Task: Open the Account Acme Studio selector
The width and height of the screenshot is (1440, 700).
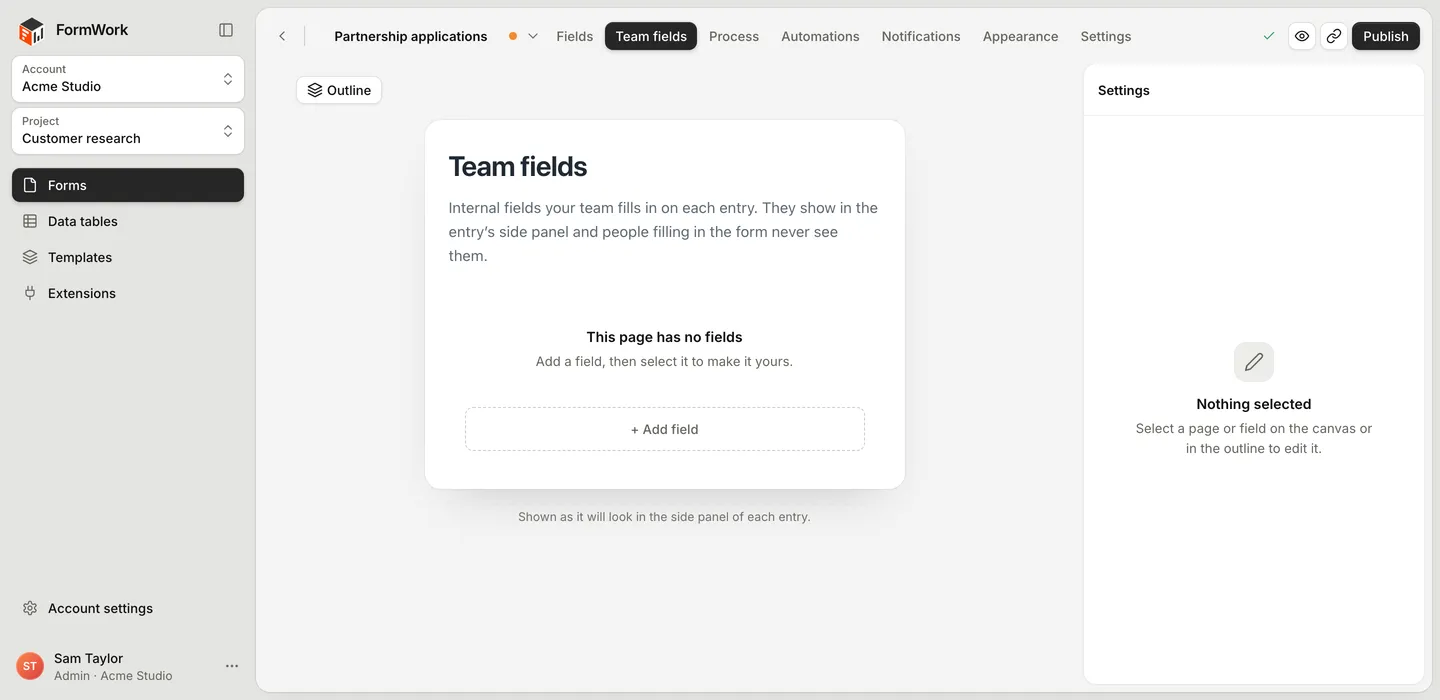Action: click(x=128, y=79)
